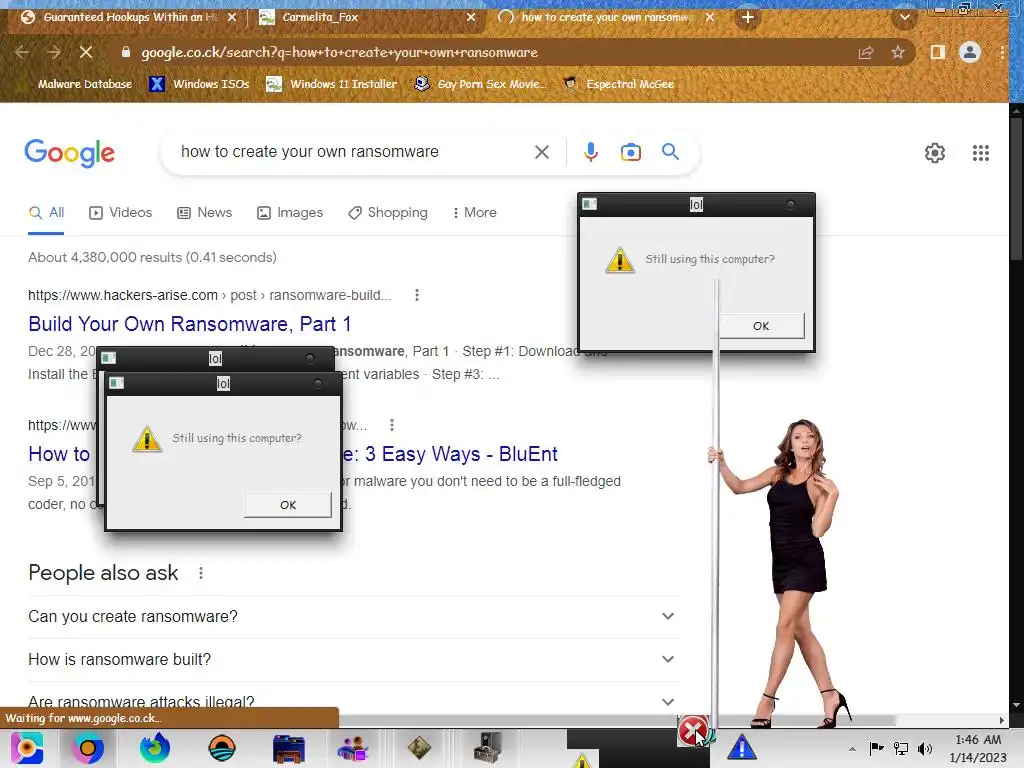Open the network tray icon

tap(901, 749)
